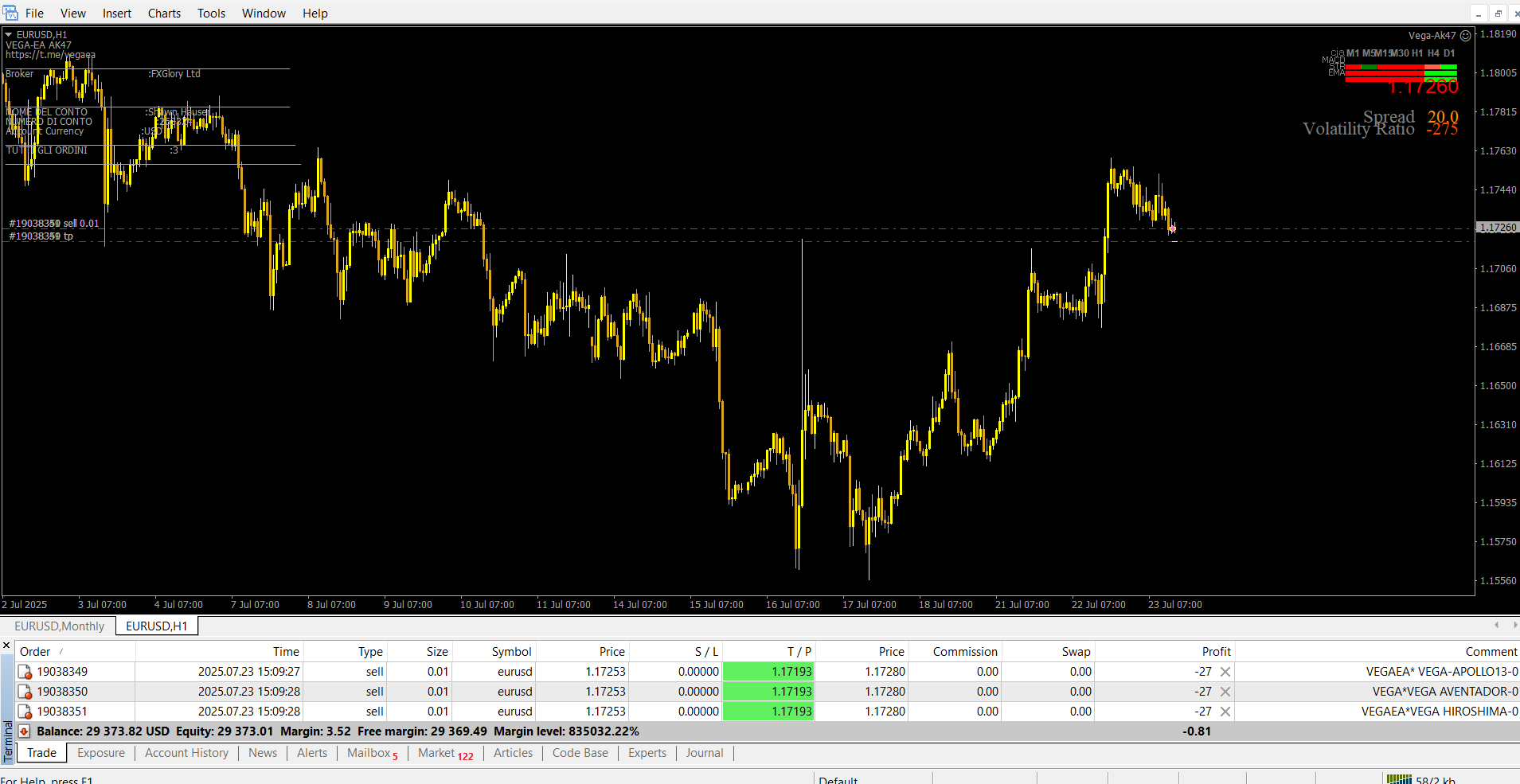
Task: Click the order icon beside ticket 19038351
Action: pos(25,712)
